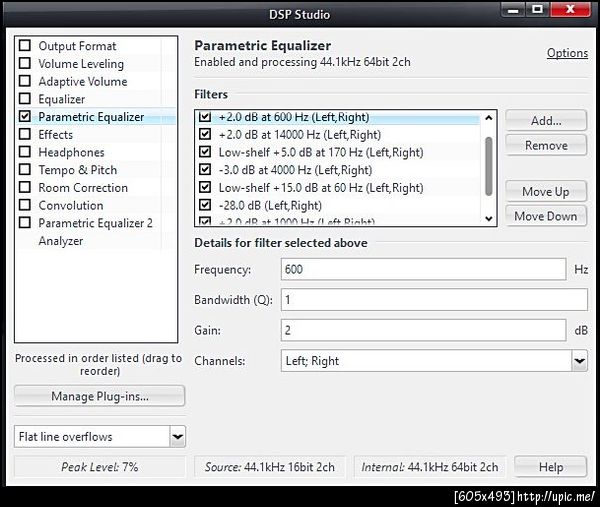Image resolution: width=600 pixels, height=507 pixels.
Task: Click the filter list scroll-up arrow
Action: click(488, 118)
